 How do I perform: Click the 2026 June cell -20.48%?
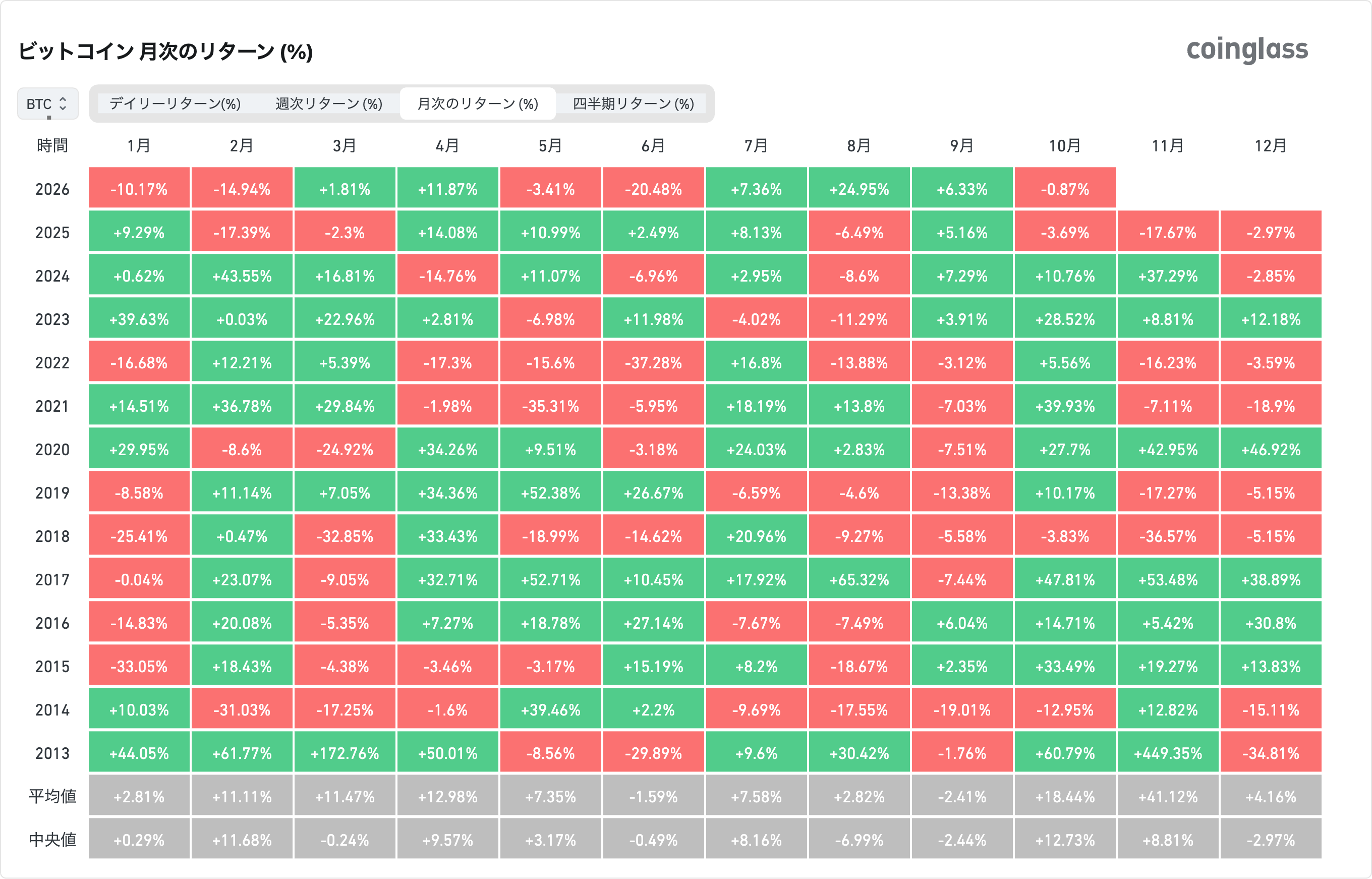[x=654, y=188]
